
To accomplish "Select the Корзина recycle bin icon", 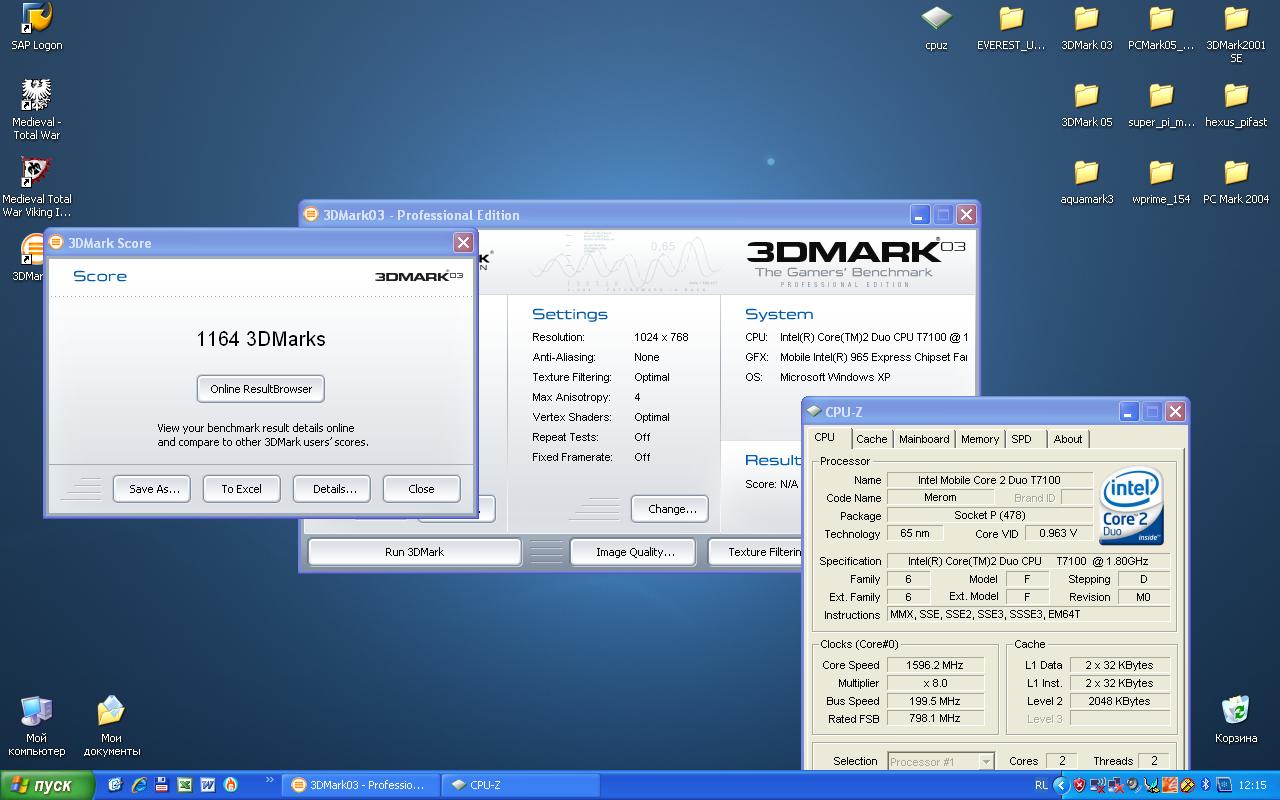I will point(1236,720).
